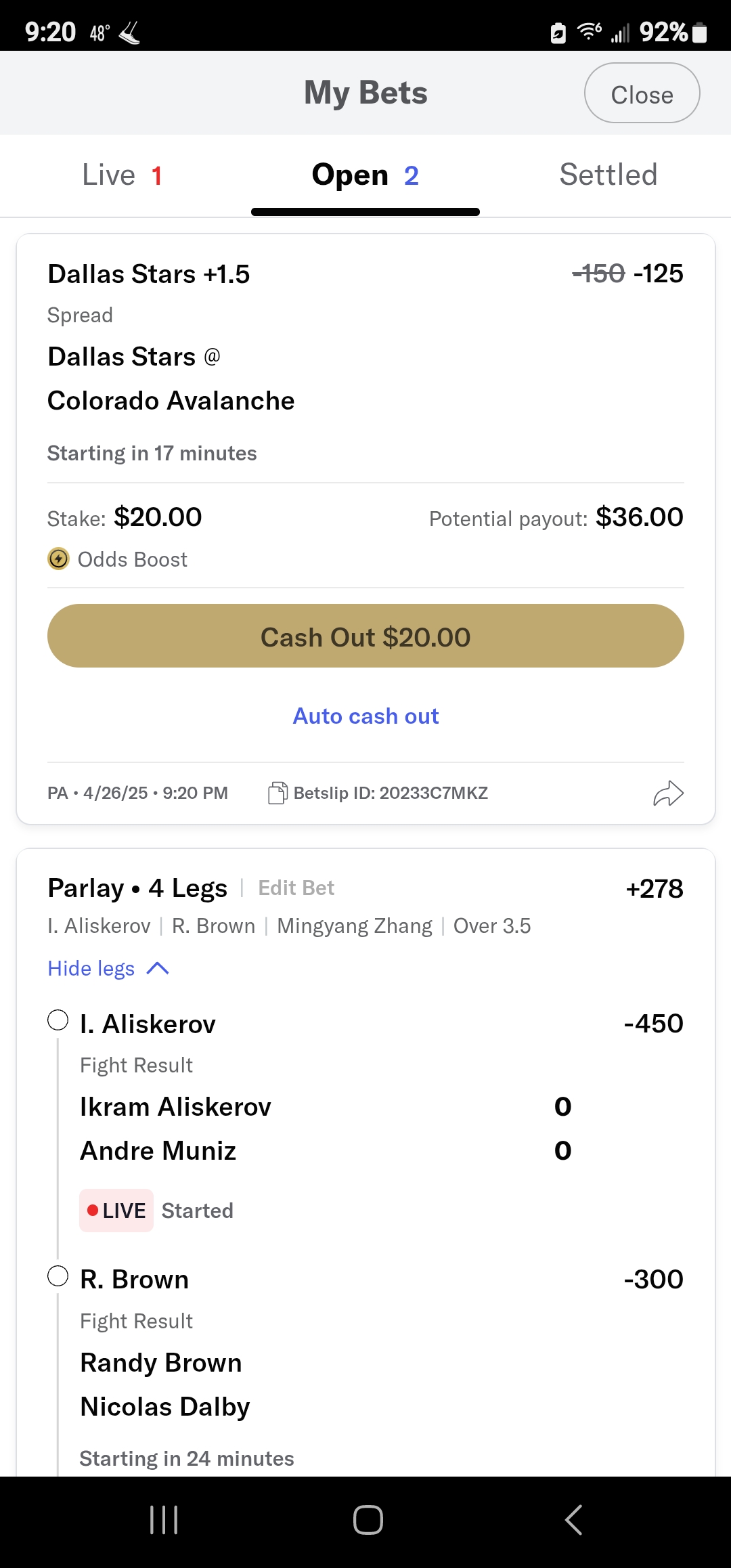Viewport: 731px width, 1568px height.
Task: Cash out the Dallas Stars bet for $20.00
Action: pos(365,636)
